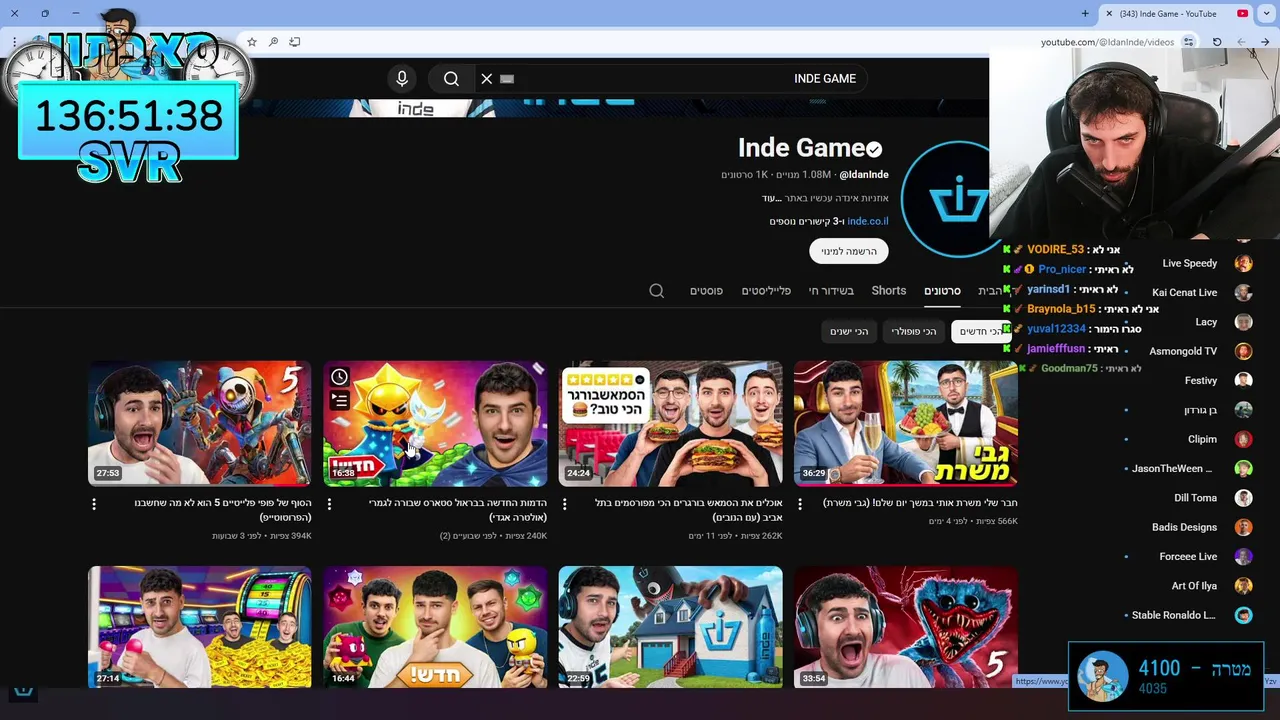Screen dimensions: 1280x720
Task: Click the verified badge beside Inde Game
Action: tap(874, 149)
